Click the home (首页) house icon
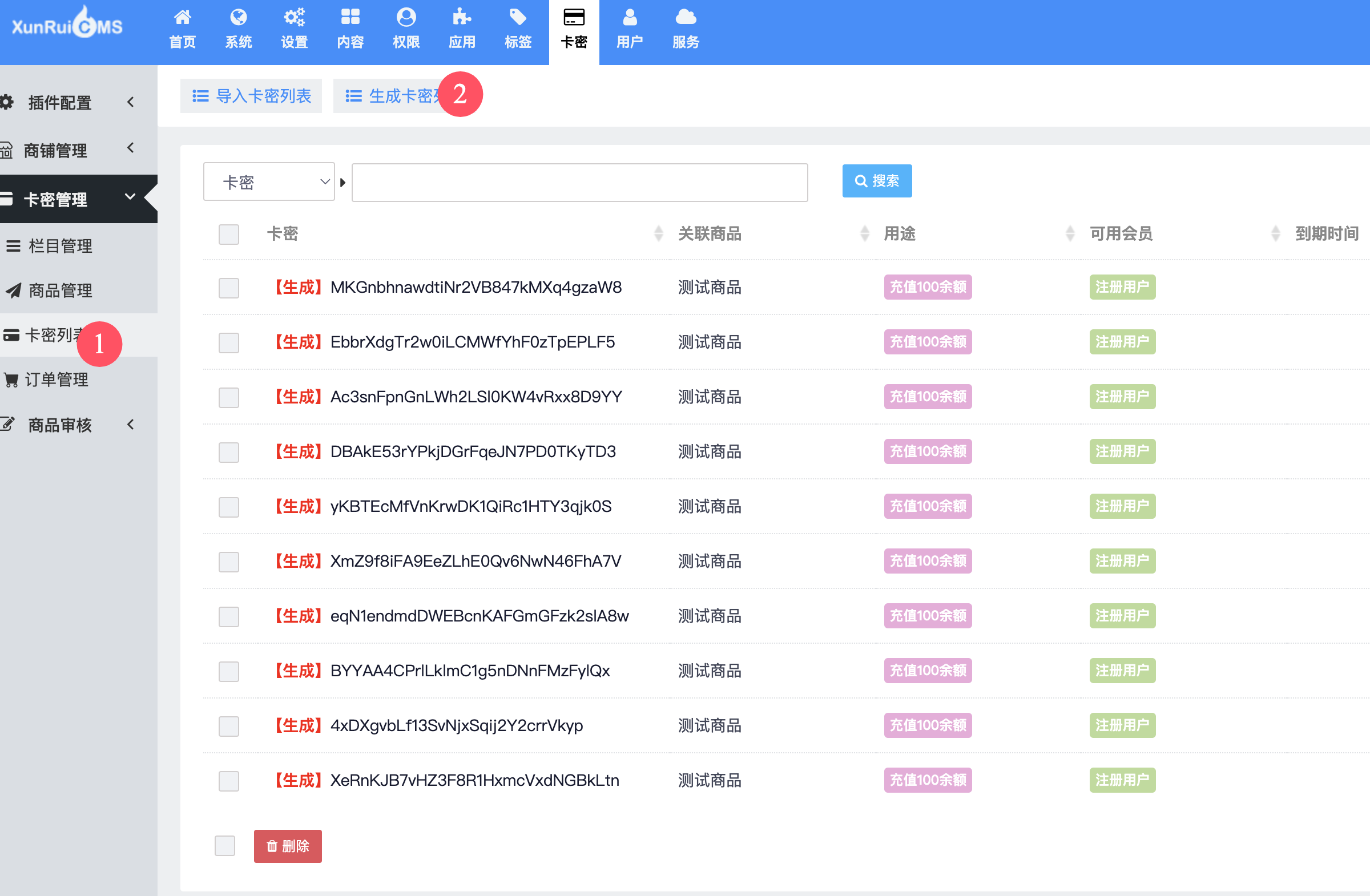The width and height of the screenshot is (1370, 896). coord(183,17)
